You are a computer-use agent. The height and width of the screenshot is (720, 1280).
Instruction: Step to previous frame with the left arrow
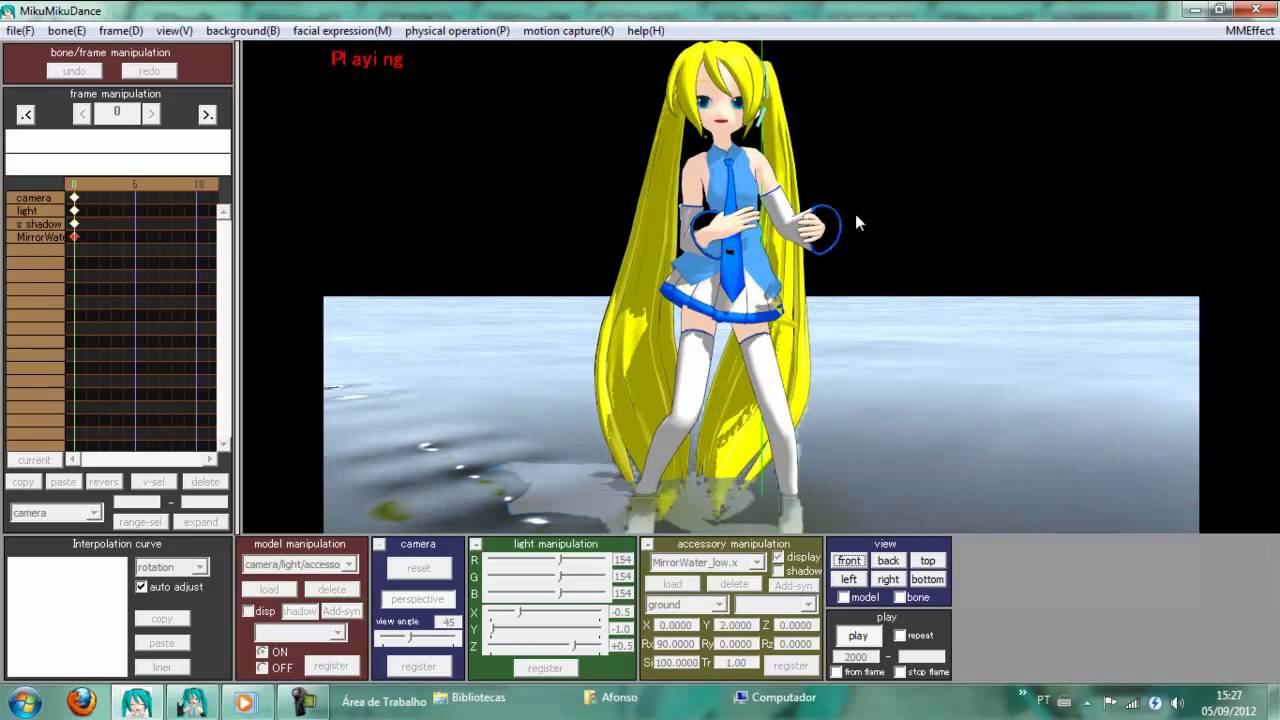click(x=82, y=114)
